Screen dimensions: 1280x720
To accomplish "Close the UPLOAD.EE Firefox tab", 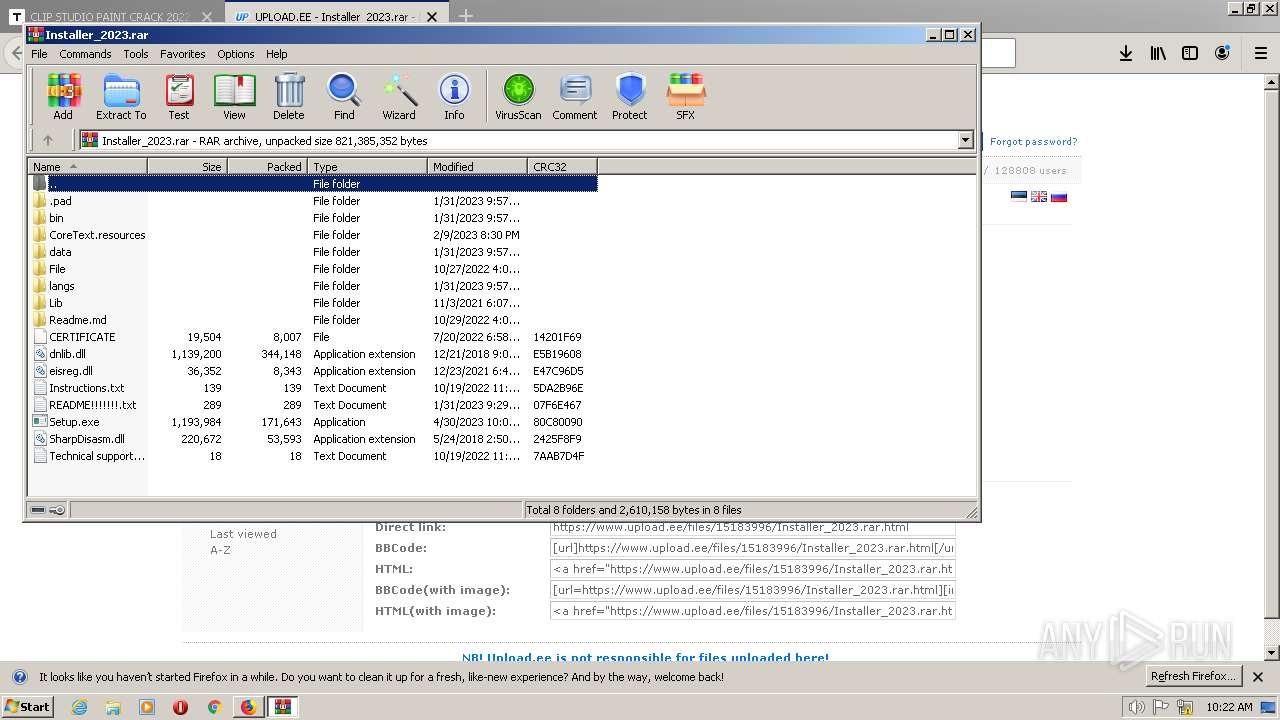I will [432, 17].
